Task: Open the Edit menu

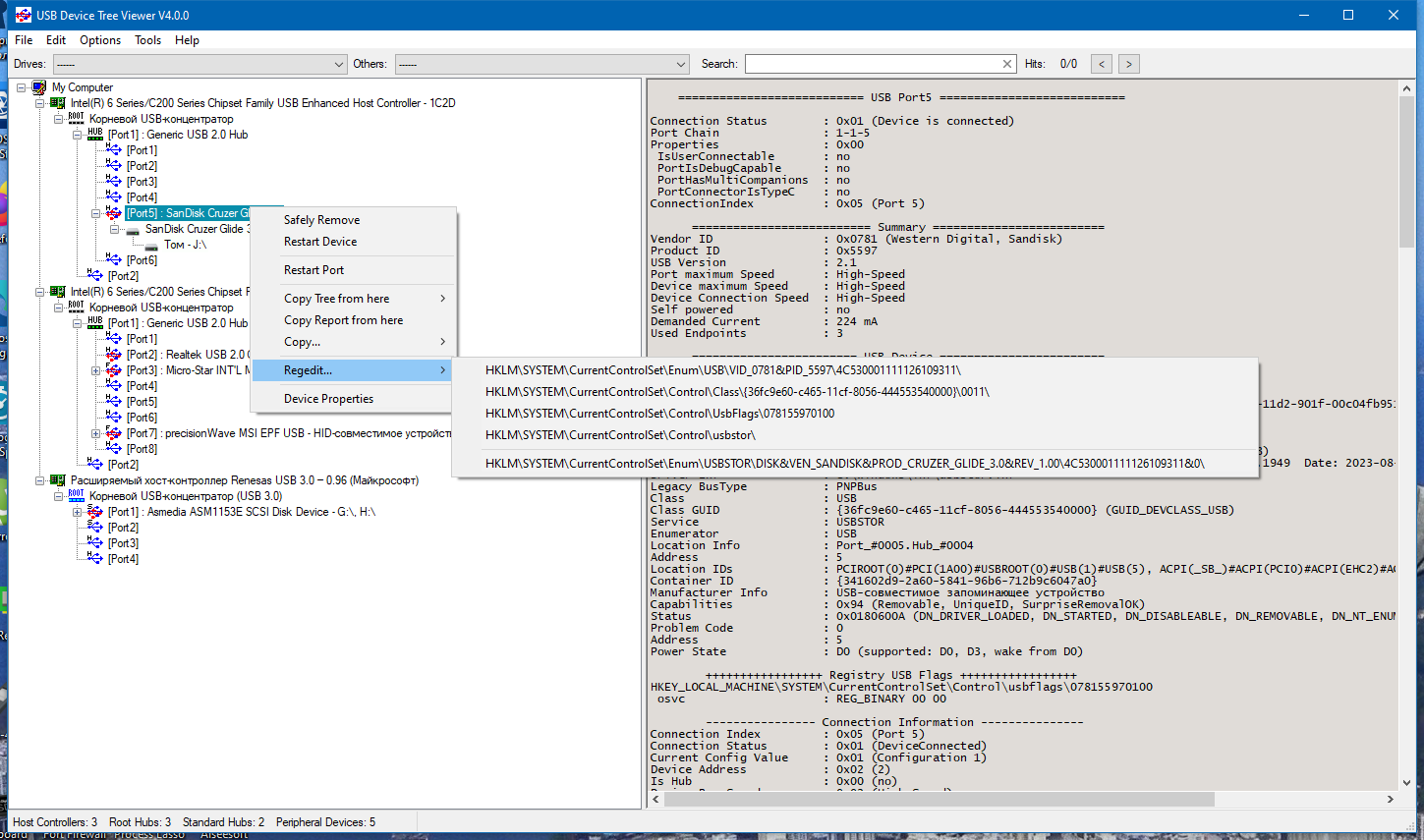Action: [x=56, y=40]
